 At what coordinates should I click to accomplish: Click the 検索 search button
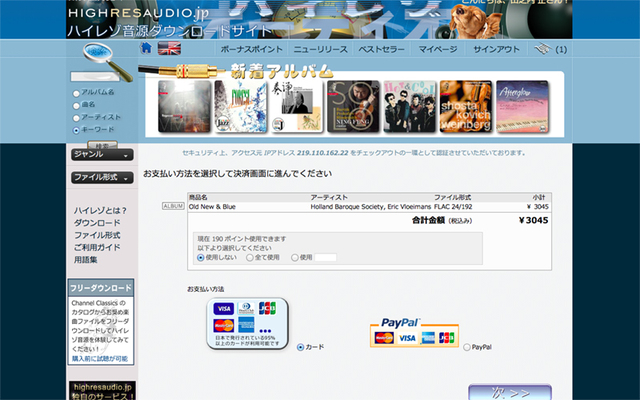pos(102,145)
